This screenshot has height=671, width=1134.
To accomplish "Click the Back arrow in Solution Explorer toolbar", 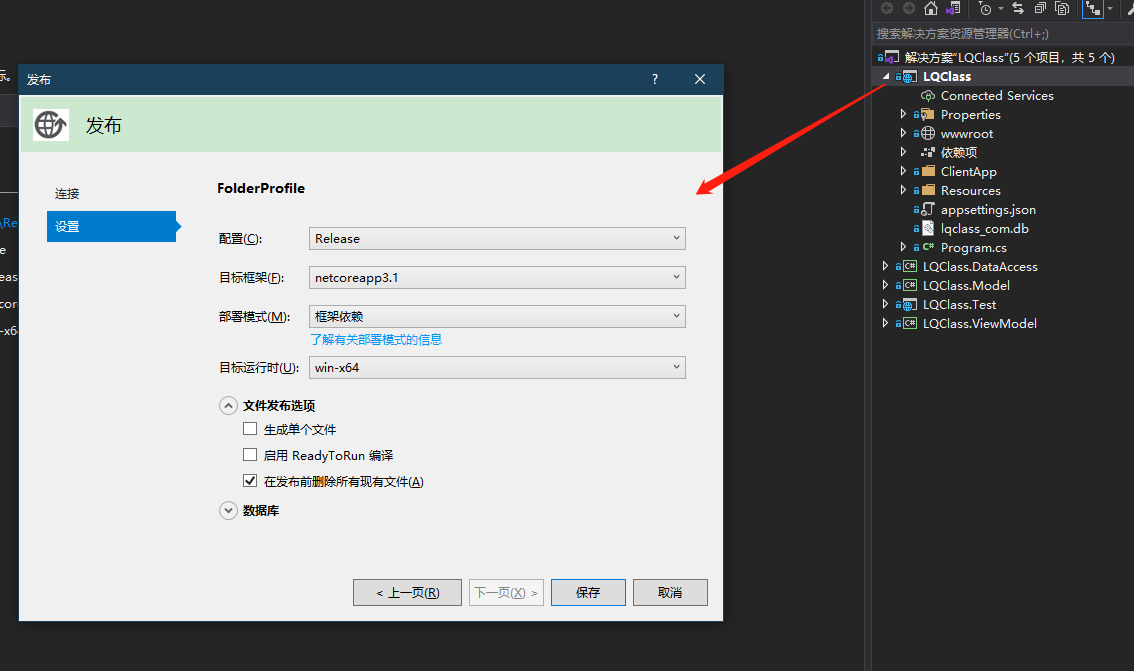I will [x=887, y=9].
